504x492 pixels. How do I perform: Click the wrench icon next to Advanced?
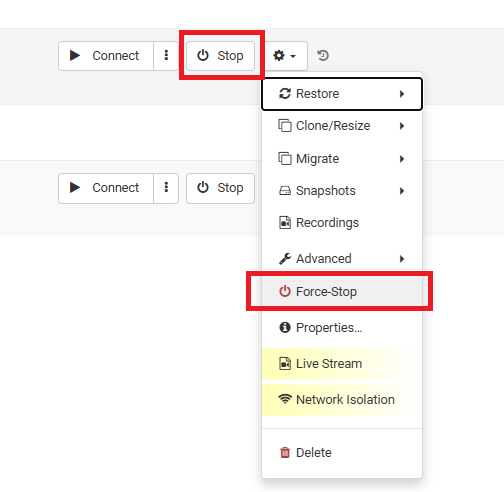[x=285, y=259]
